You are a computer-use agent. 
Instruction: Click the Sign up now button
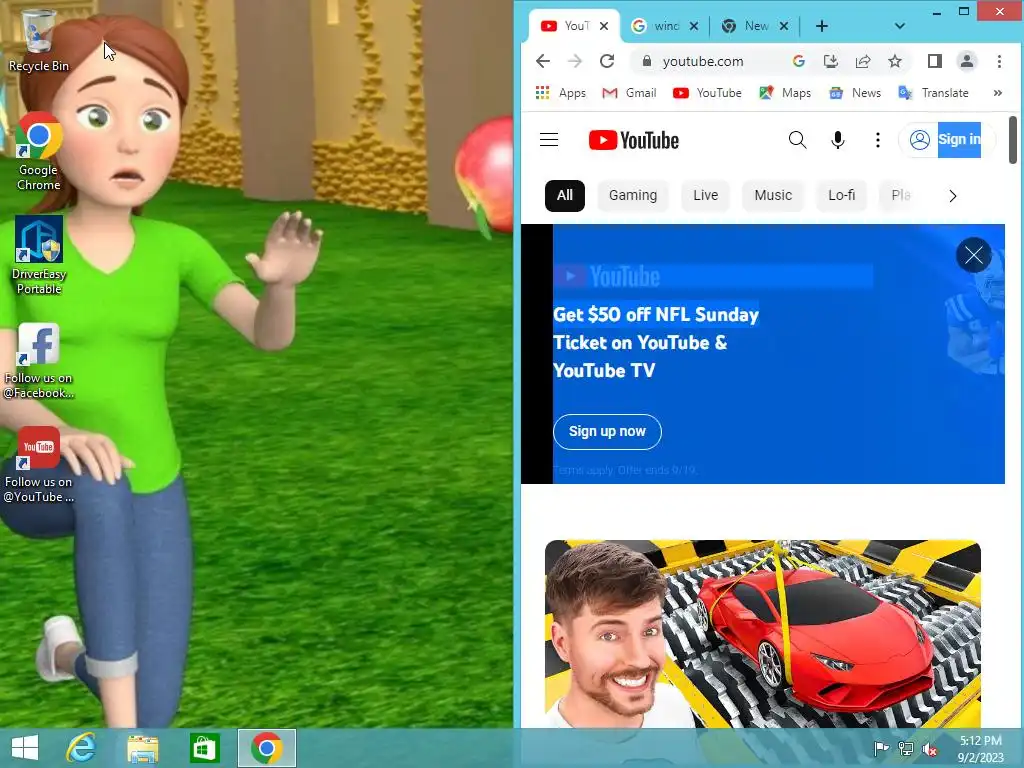pos(607,432)
